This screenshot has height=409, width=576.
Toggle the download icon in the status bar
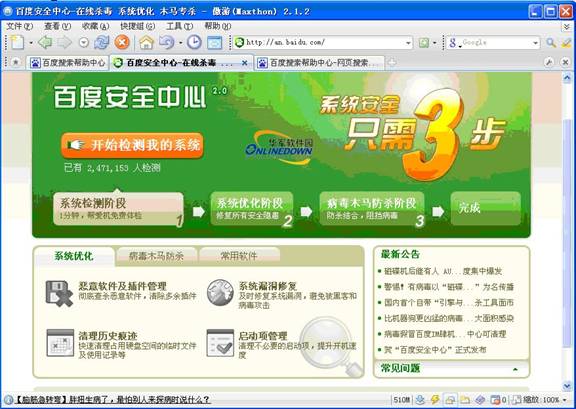click(x=420, y=399)
